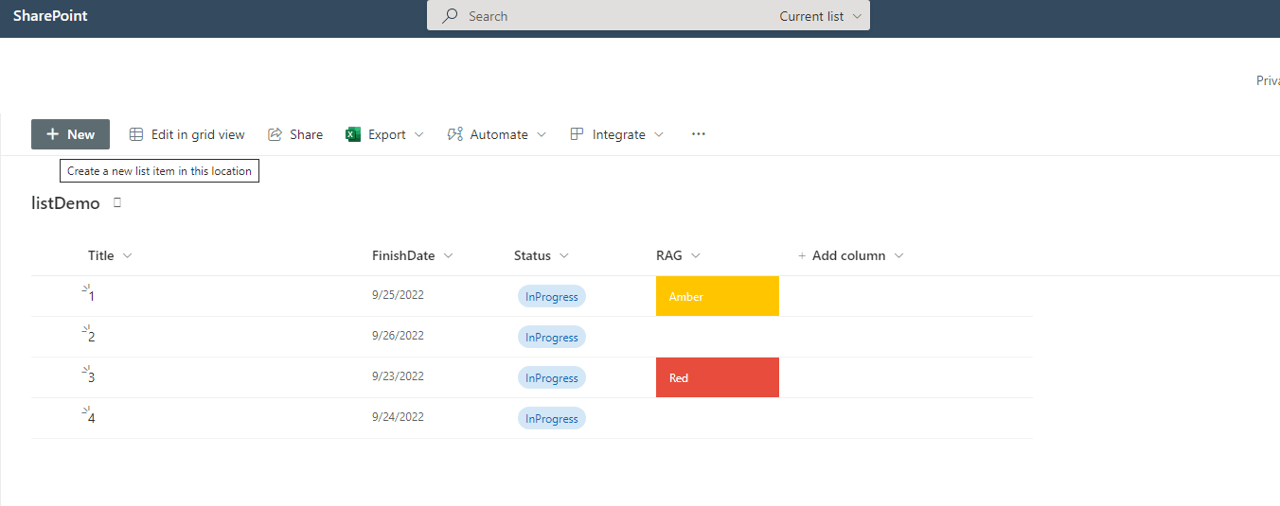Open the Current list scope dropdown
Screen dimensions: 1280x506
click(x=821, y=16)
